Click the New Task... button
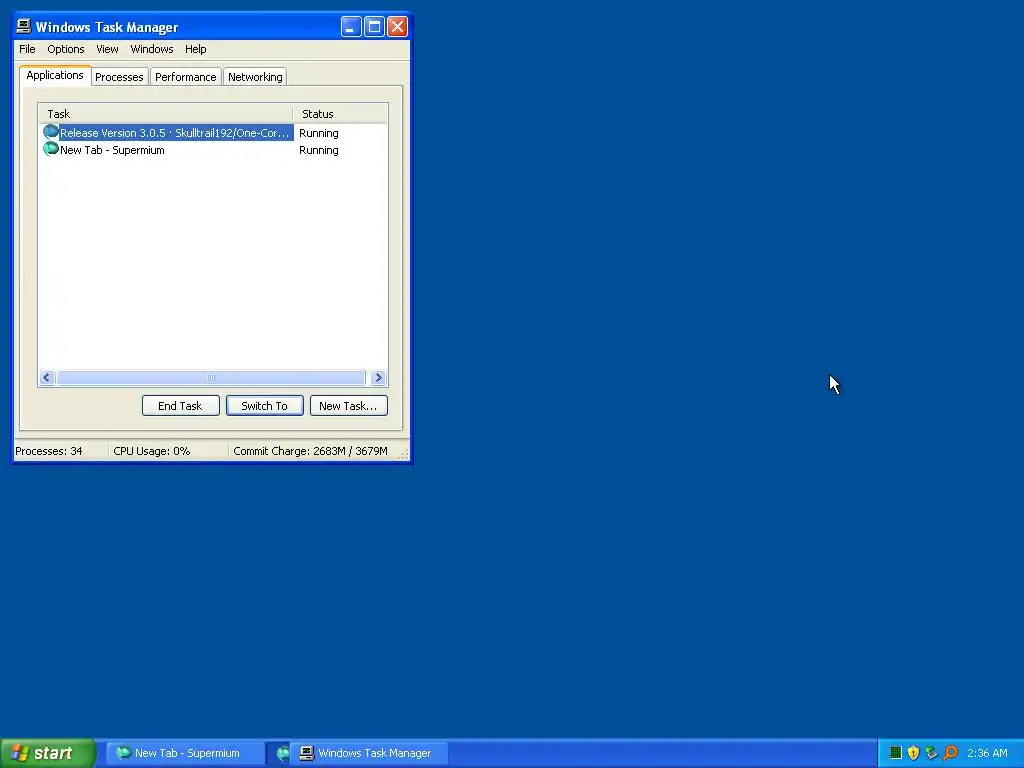Screen dimensions: 1024x768 (x=348, y=406)
